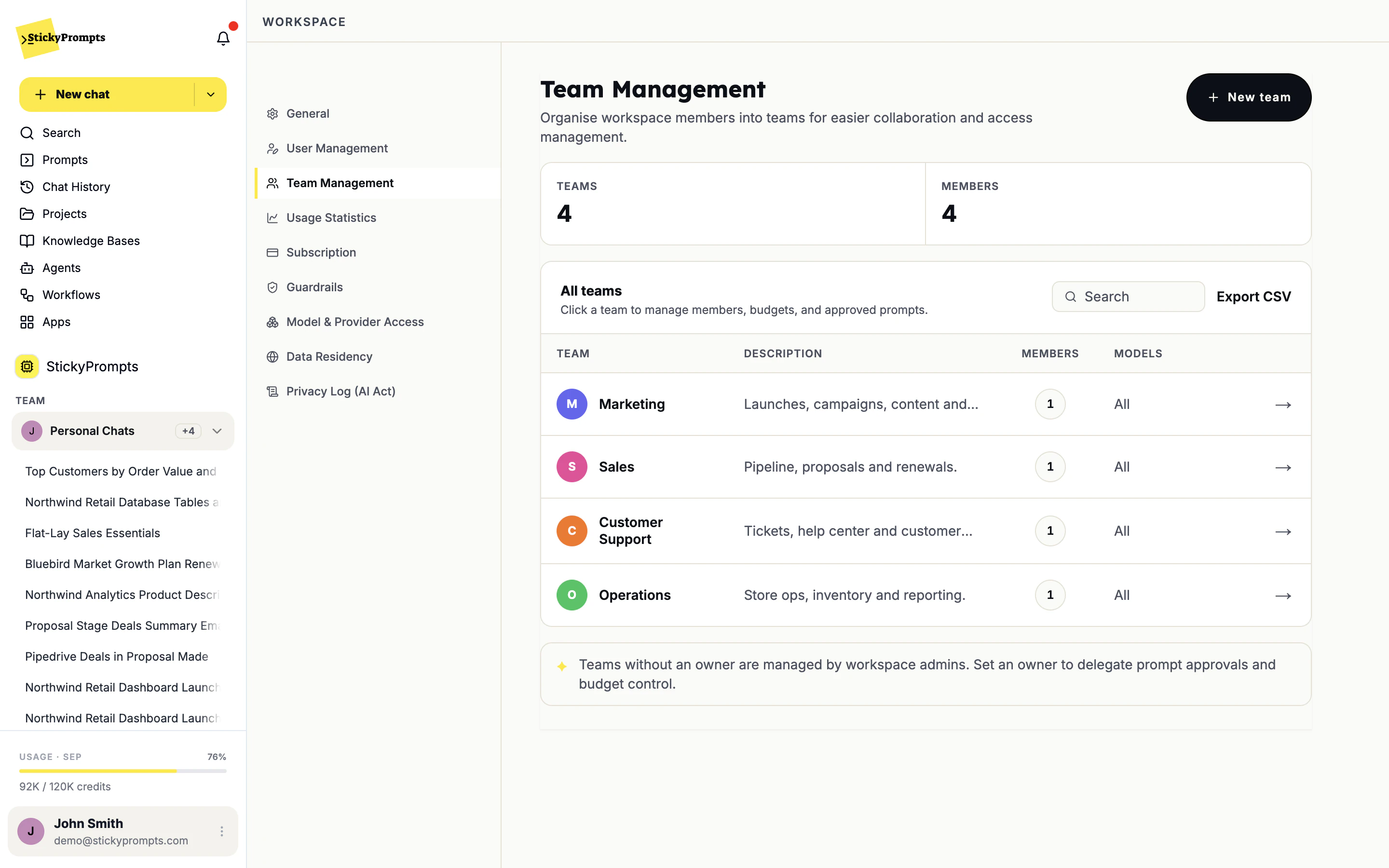Click John Smith's profile avatar

click(31, 831)
